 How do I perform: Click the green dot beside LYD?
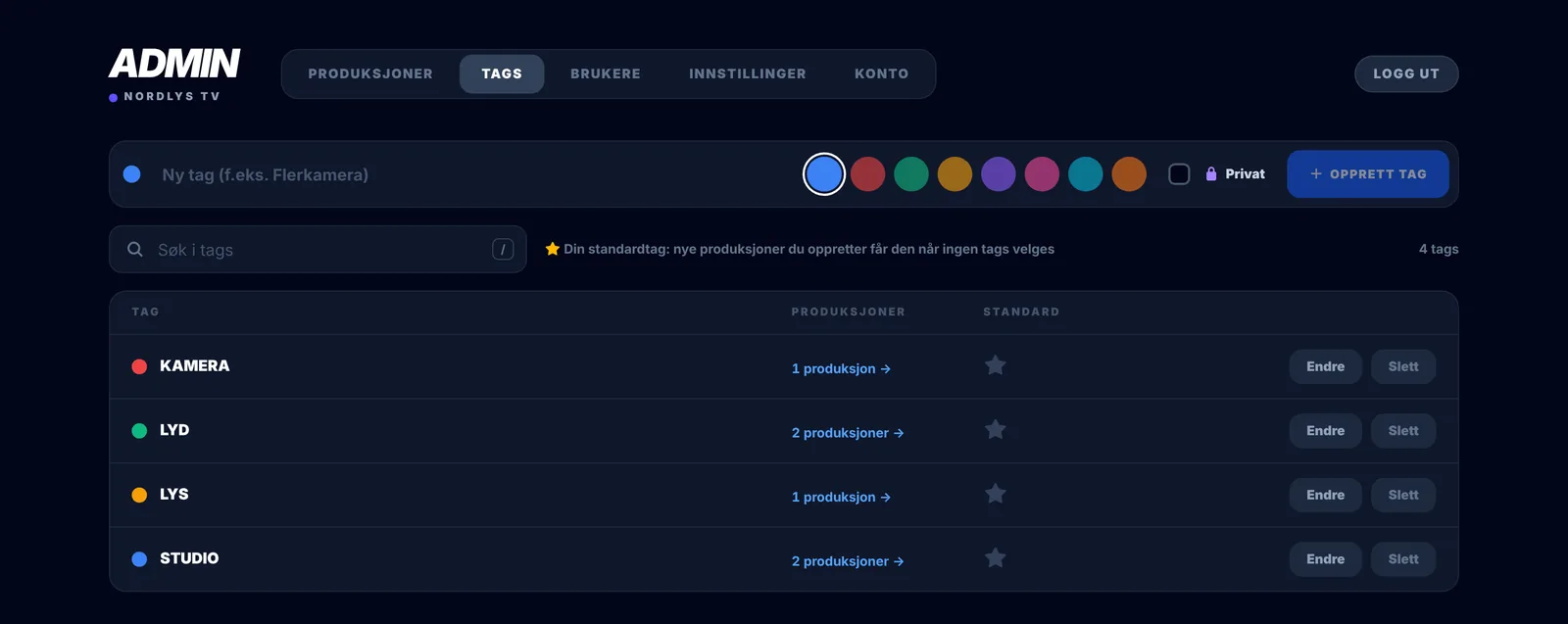[x=139, y=431]
